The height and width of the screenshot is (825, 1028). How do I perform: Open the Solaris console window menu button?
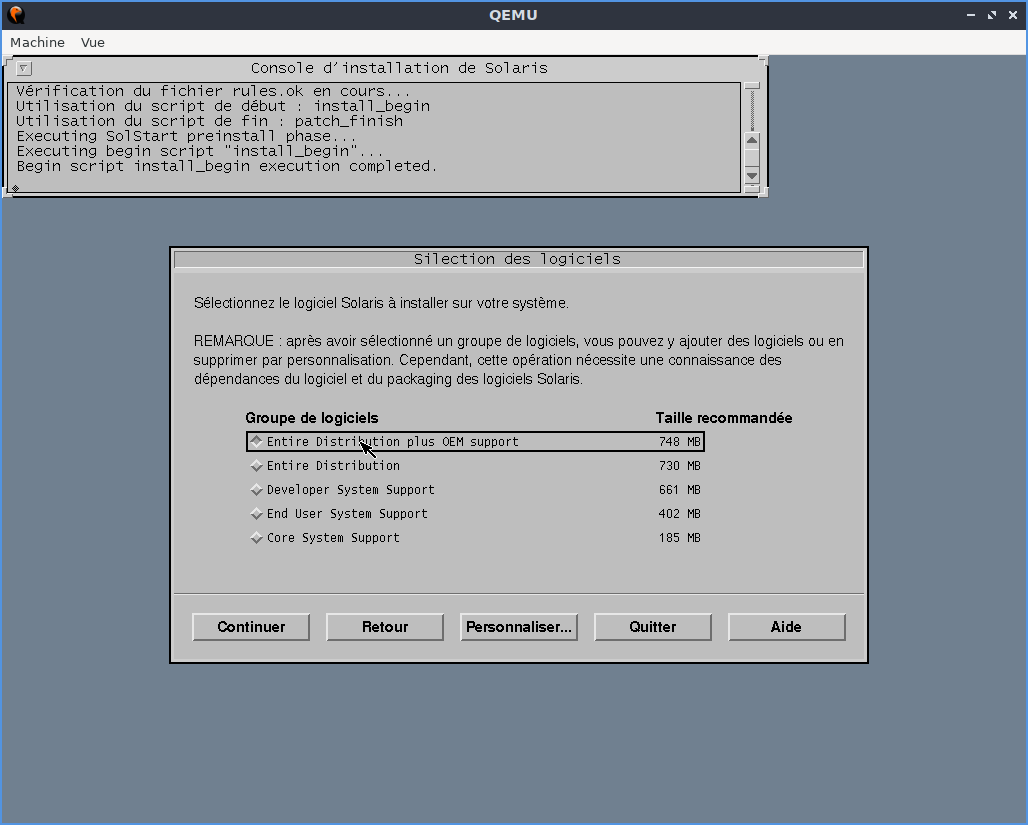tap(24, 68)
